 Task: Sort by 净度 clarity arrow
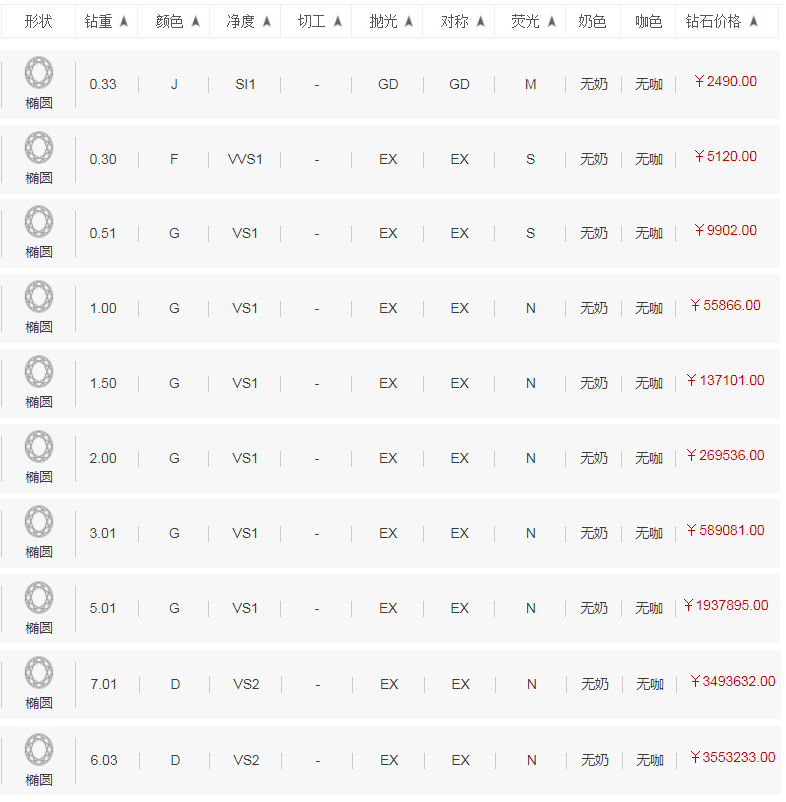pos(266,21)
